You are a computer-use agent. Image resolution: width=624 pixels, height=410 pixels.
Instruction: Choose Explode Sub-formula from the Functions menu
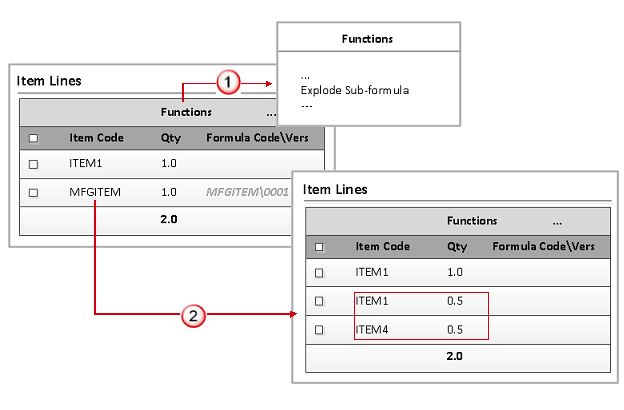coord(355,90)
